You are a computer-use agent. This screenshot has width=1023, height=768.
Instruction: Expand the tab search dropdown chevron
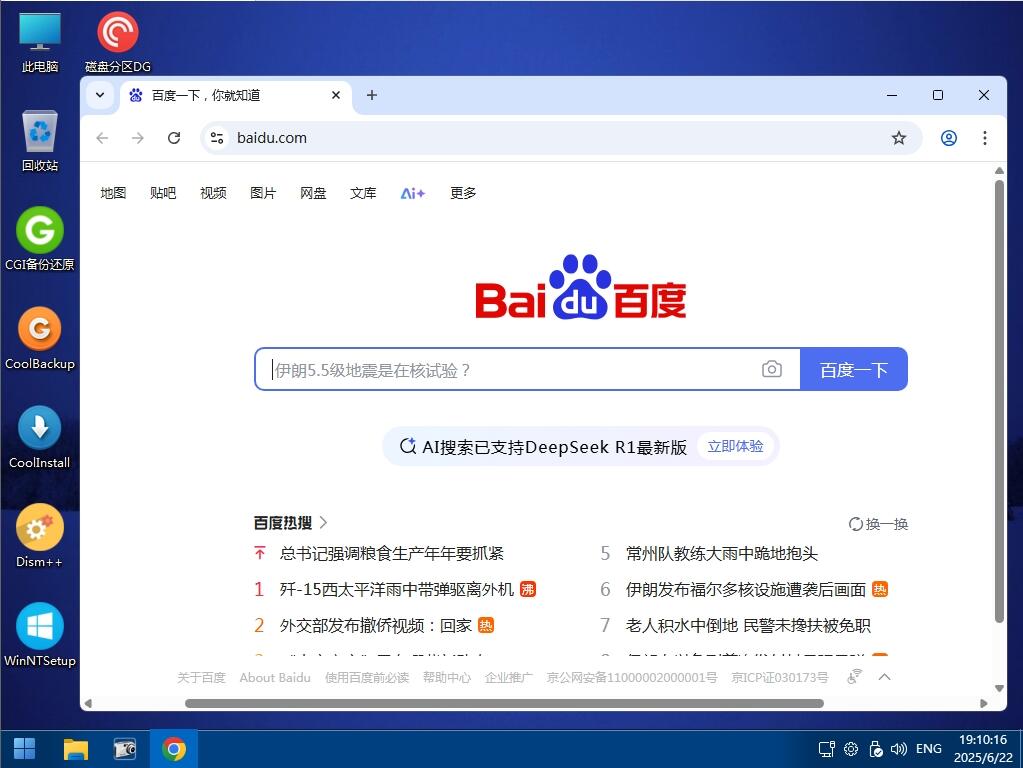coord(99,95)
